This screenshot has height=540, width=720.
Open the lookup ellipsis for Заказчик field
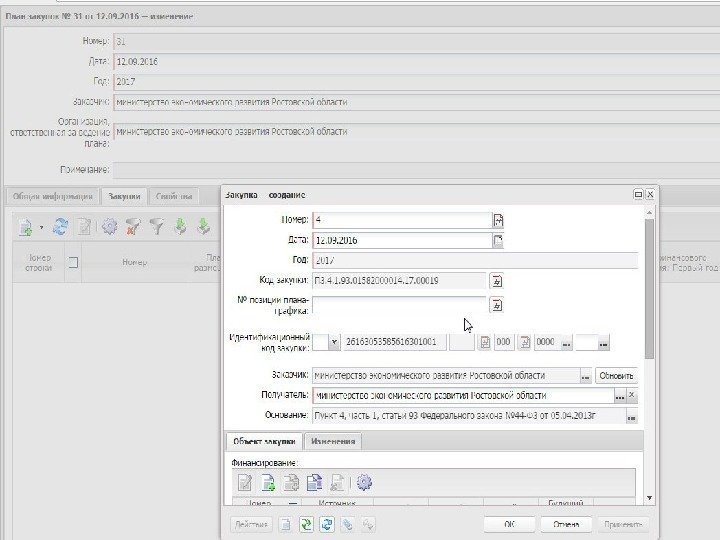pos(585,377)
